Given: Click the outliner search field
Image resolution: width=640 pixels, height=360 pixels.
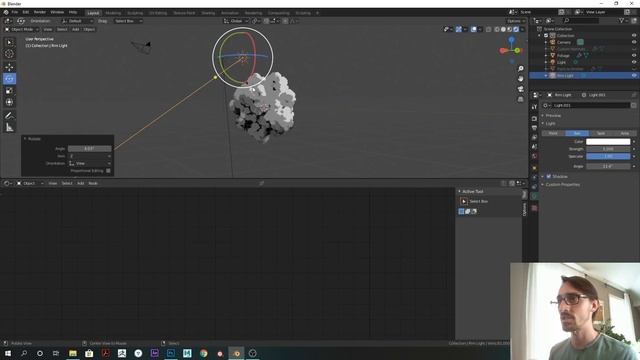Looking at the screenshot, I should pos(581,20).
